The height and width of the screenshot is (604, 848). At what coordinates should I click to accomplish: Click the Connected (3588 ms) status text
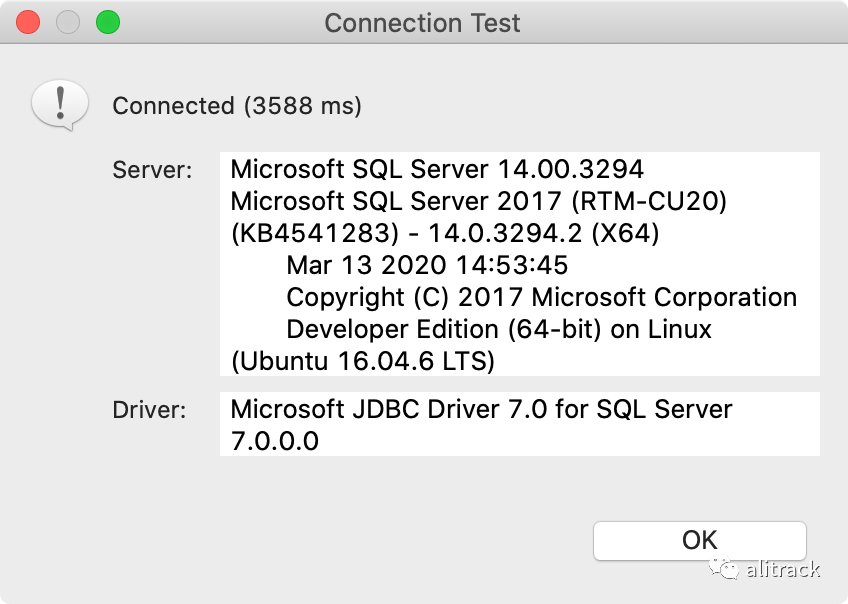[x=237, y=105]
